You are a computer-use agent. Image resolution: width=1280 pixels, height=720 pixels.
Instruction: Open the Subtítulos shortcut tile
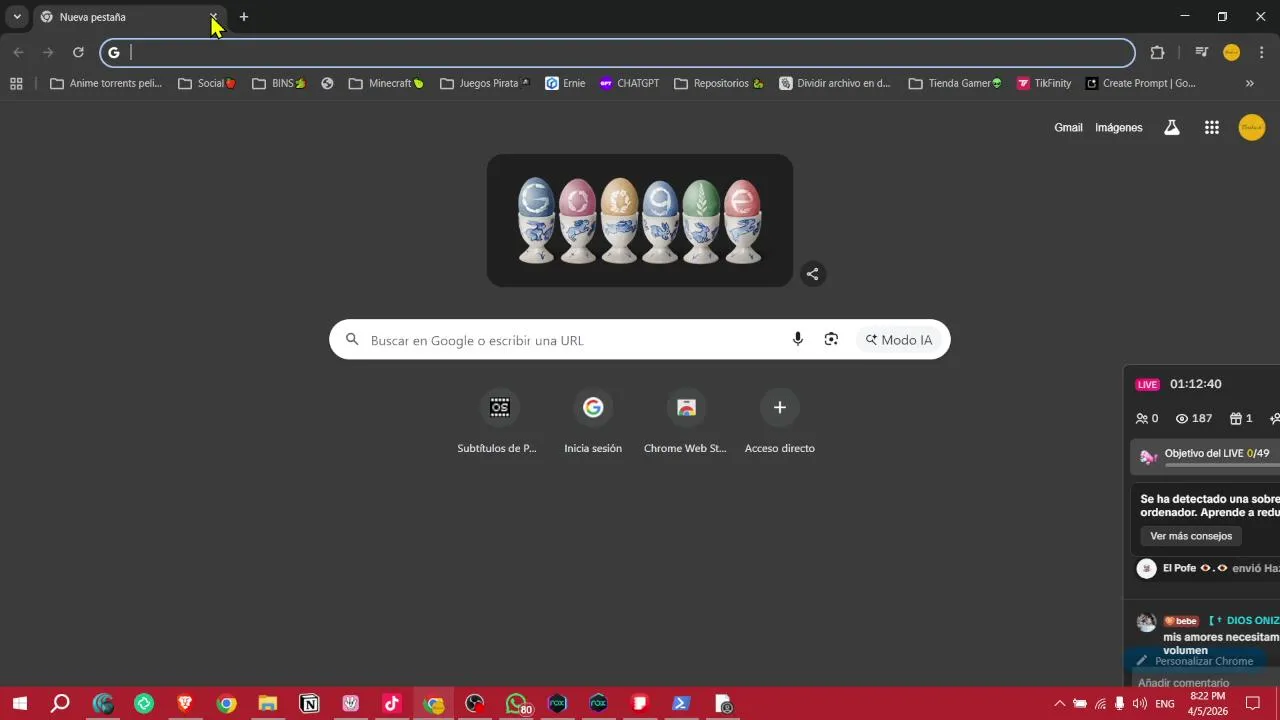(498, 422)
